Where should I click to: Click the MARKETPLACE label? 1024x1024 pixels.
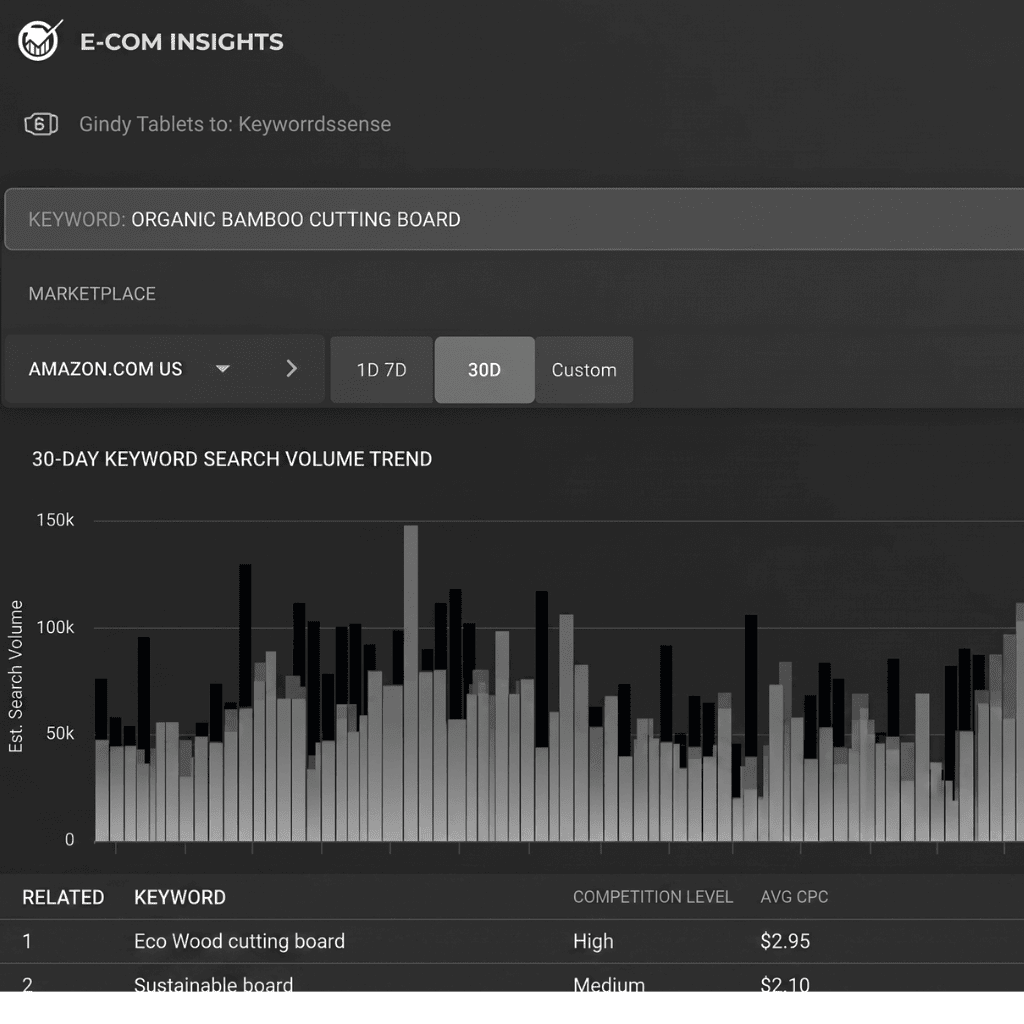point(92,294)
